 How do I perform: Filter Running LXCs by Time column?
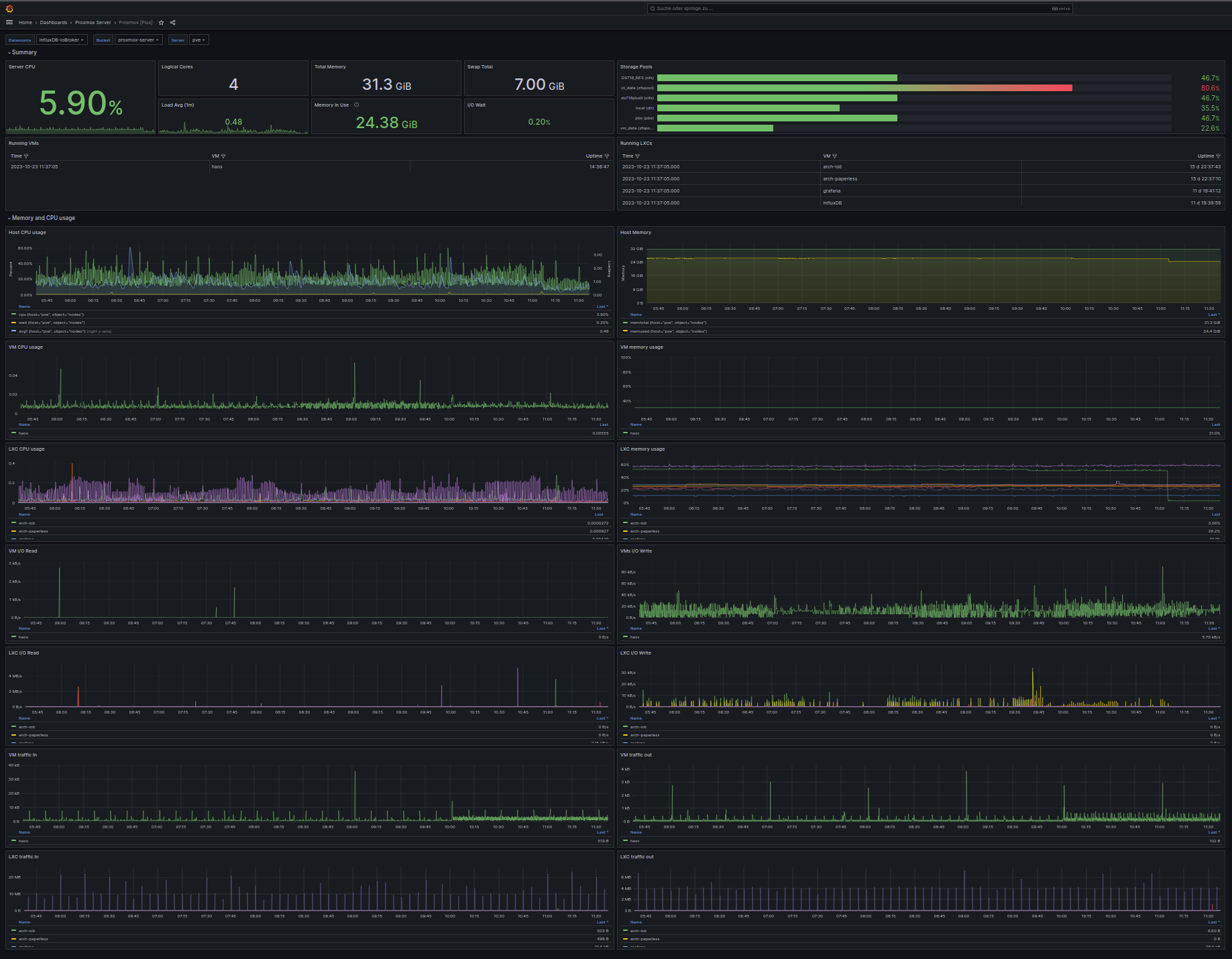[637, 156]
